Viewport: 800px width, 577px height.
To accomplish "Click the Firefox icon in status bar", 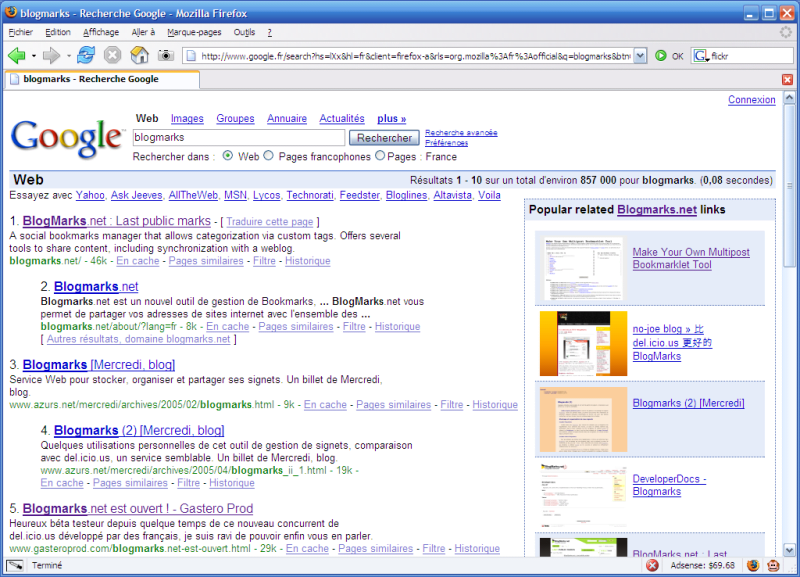I will point(753,565).
